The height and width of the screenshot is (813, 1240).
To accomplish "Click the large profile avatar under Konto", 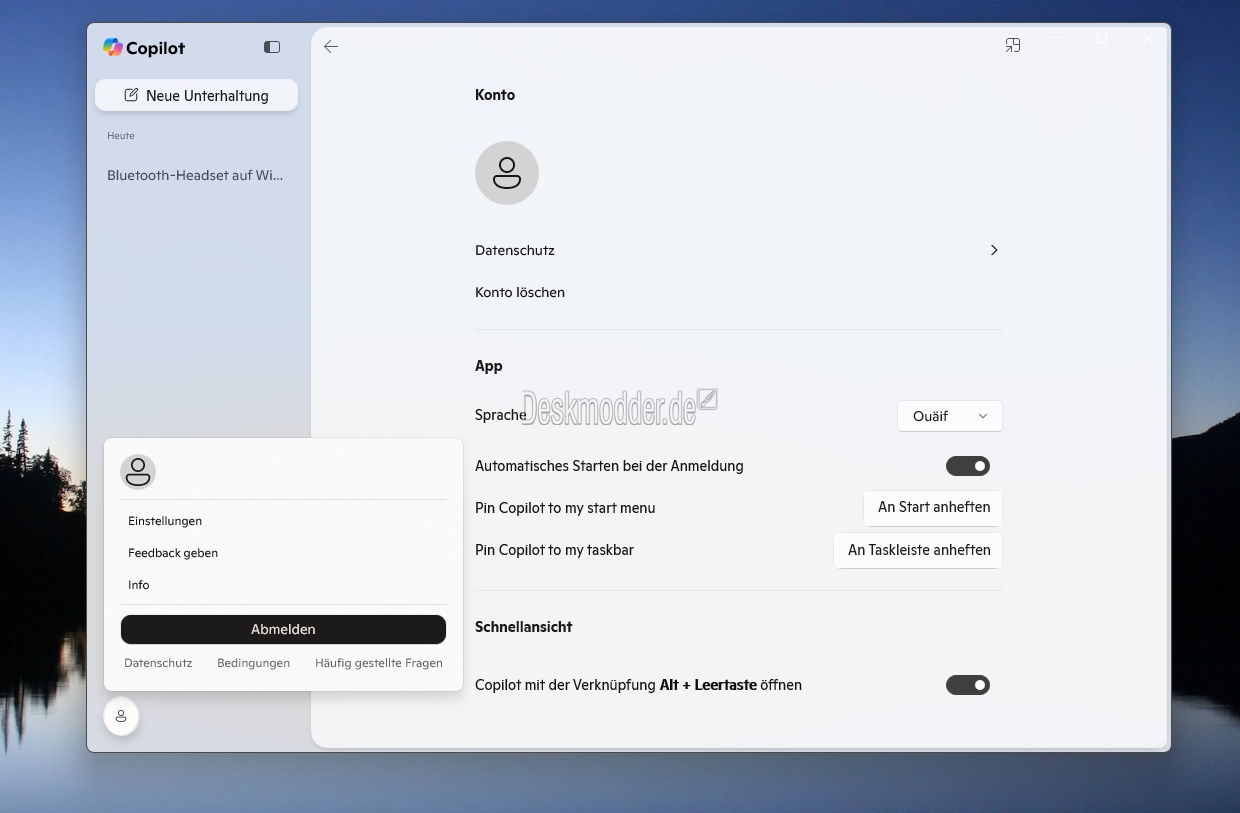I will pyautogui.click(x=507, y=173).
